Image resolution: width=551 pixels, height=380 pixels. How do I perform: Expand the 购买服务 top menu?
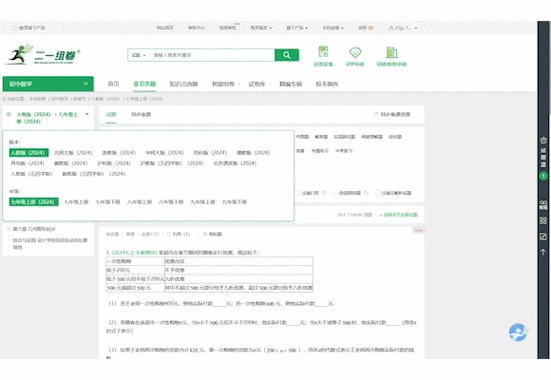coord(261,28)
